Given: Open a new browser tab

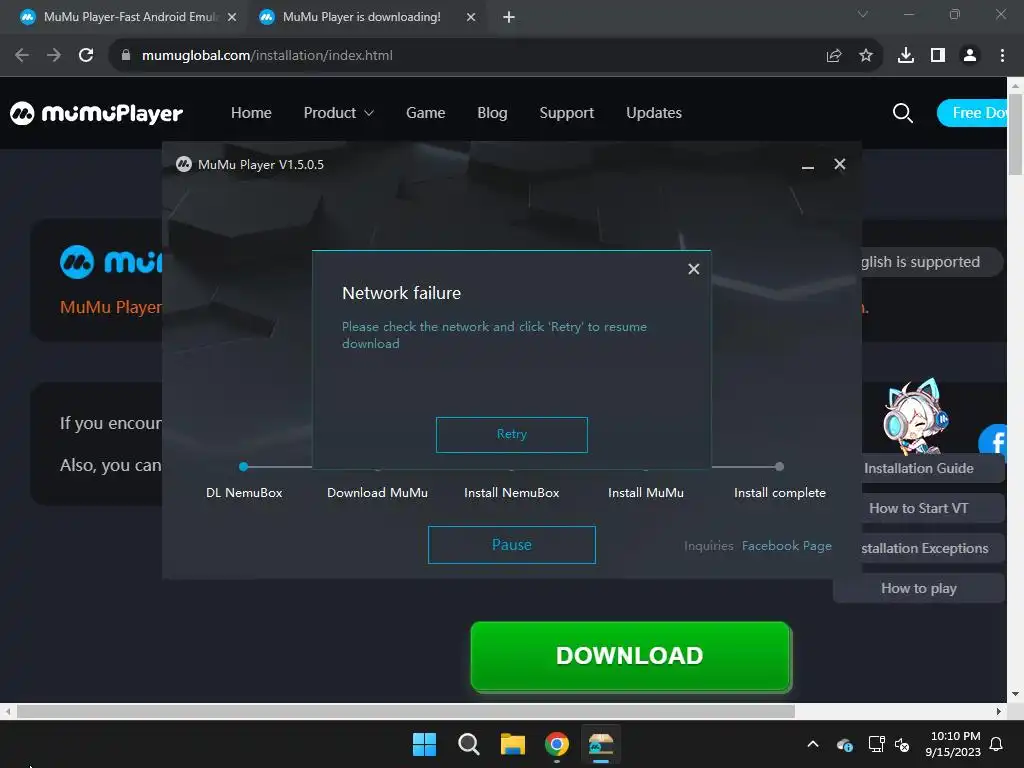Looking at the screenshot, I should pyautogui.click(x=509, y=18).
